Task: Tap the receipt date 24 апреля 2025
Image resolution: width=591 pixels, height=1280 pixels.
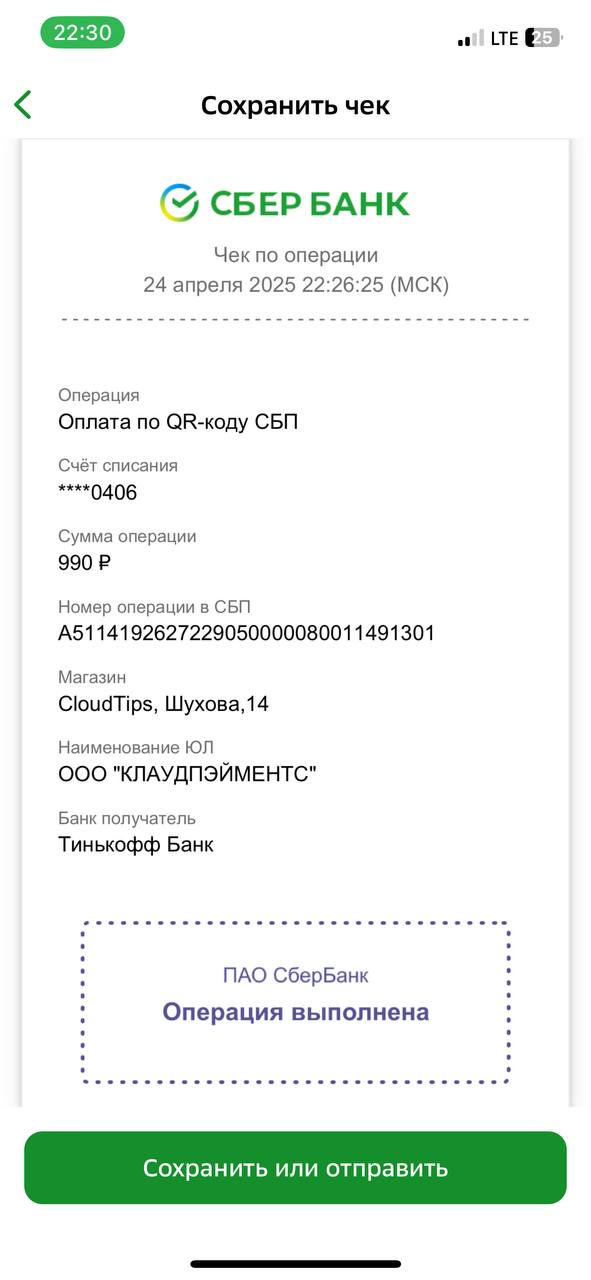Action: (220, 285)
